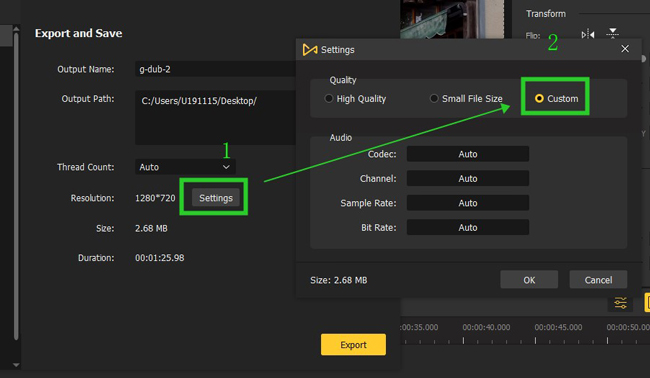Click the horizontal flip icon
The height and width of the screenshot is (378, 650).
(x=588, y=34)
